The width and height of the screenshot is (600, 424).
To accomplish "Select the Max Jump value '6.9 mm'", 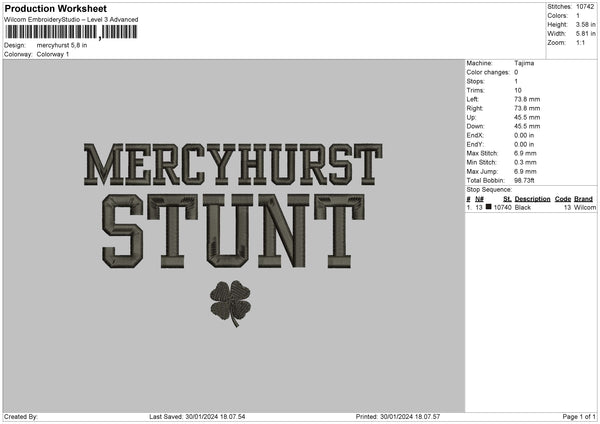I will 525,171.
